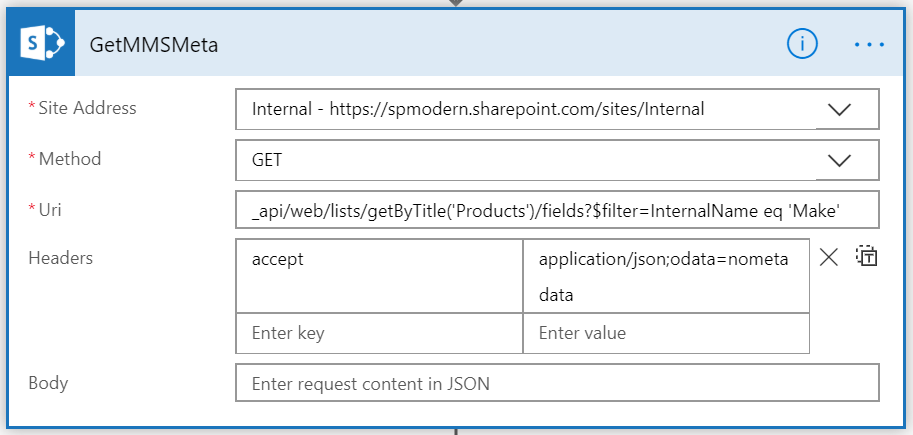Image resolution: width=913 pixels, height=435 pixels.
Task: Open the info icon on GetMMSMeta
Action: pos(802,44)
